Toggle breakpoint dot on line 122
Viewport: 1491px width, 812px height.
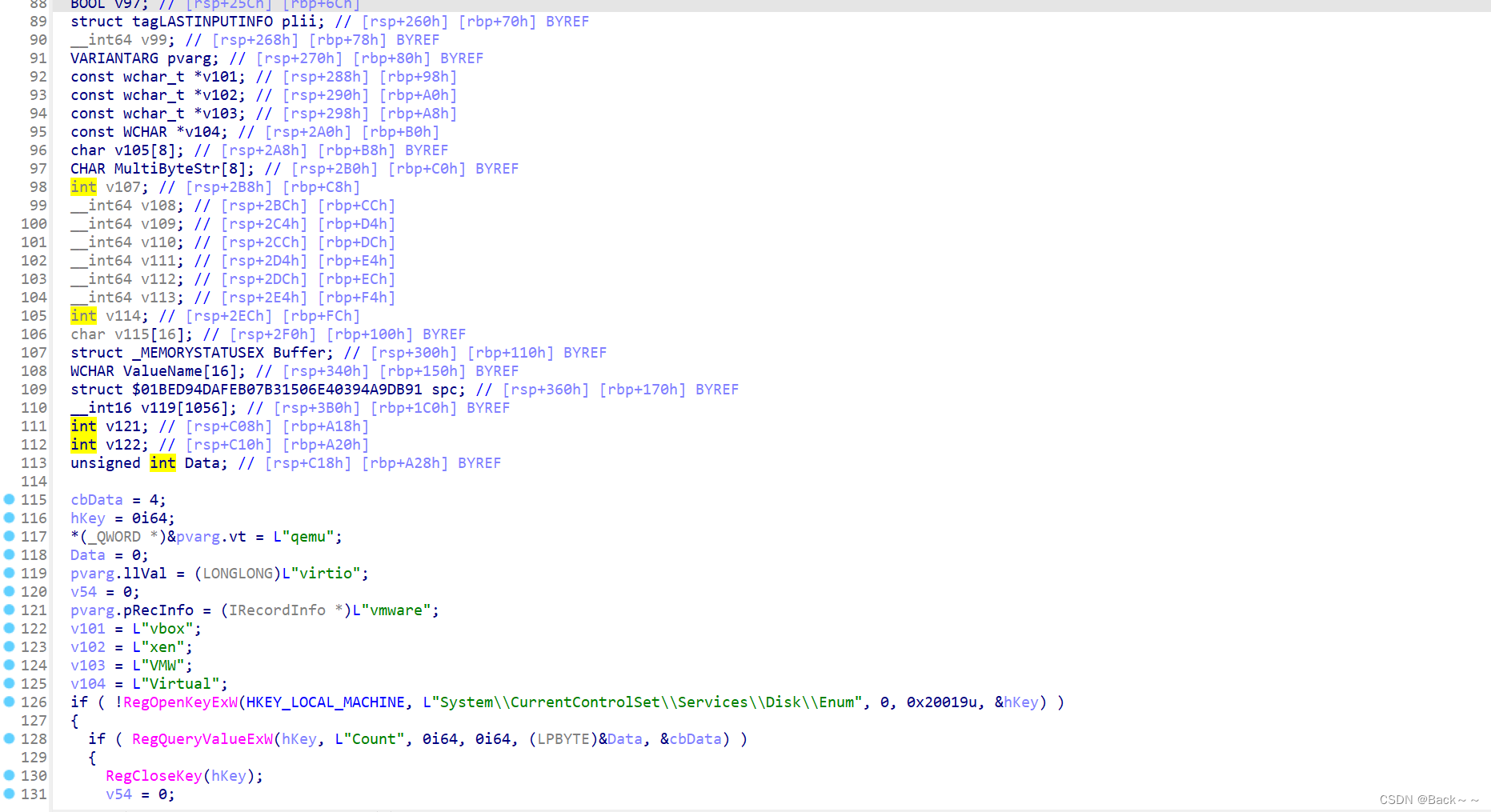pyautogui.click(x=10, y=628)
